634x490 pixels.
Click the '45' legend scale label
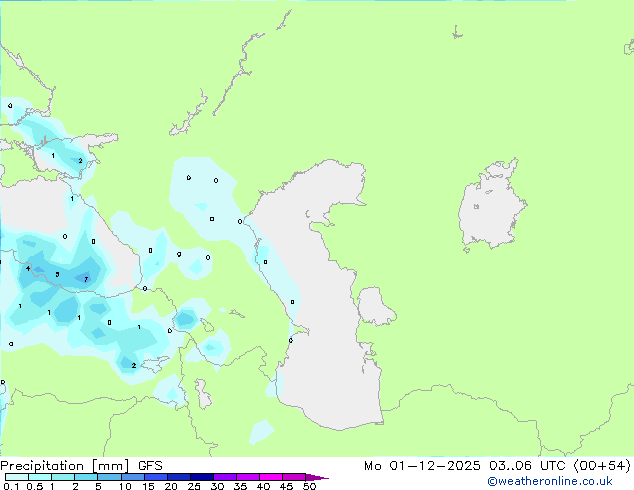[286, 486]
